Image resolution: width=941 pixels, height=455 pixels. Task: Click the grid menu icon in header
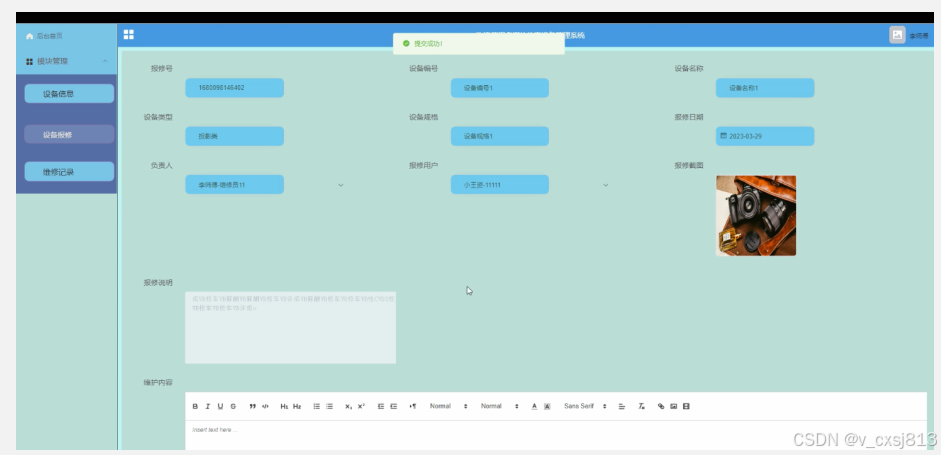(x=128, y=35)
